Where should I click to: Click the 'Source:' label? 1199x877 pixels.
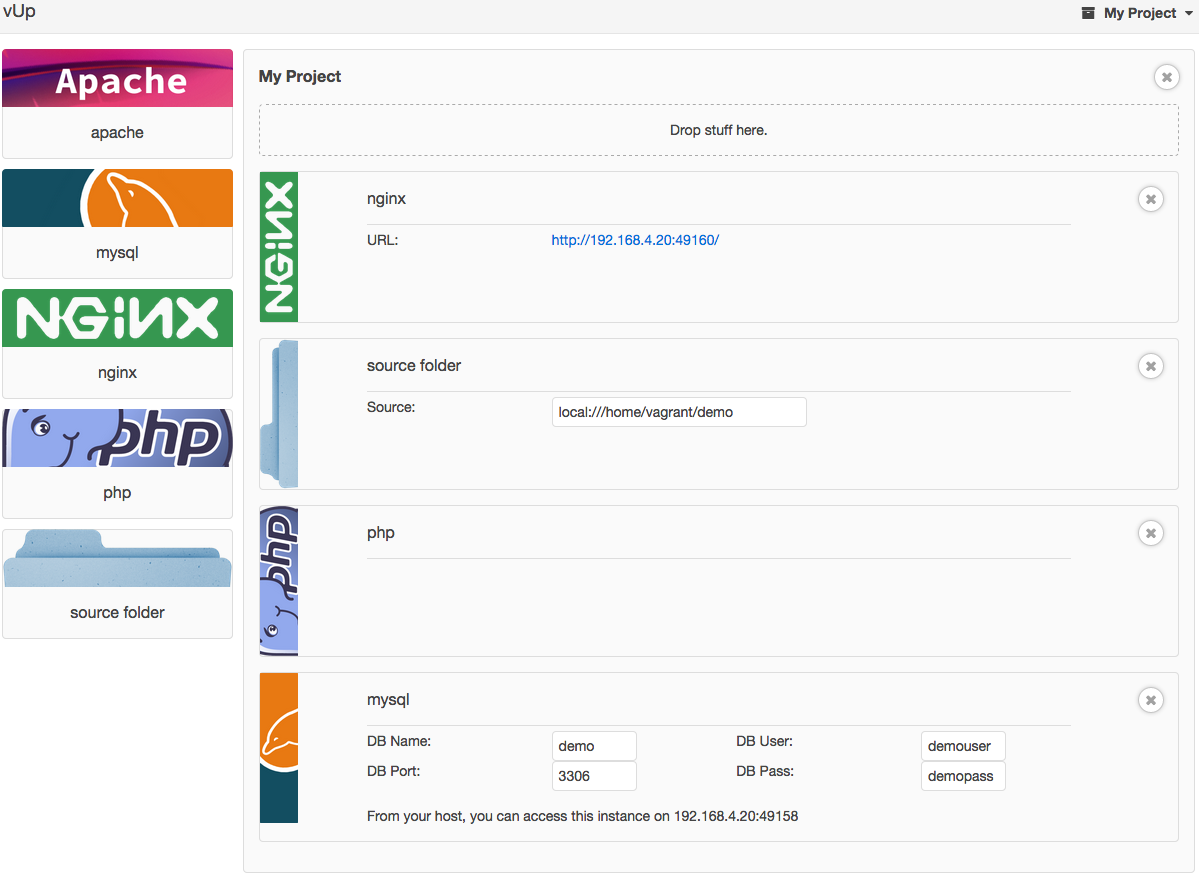click(x=391, y=407)
